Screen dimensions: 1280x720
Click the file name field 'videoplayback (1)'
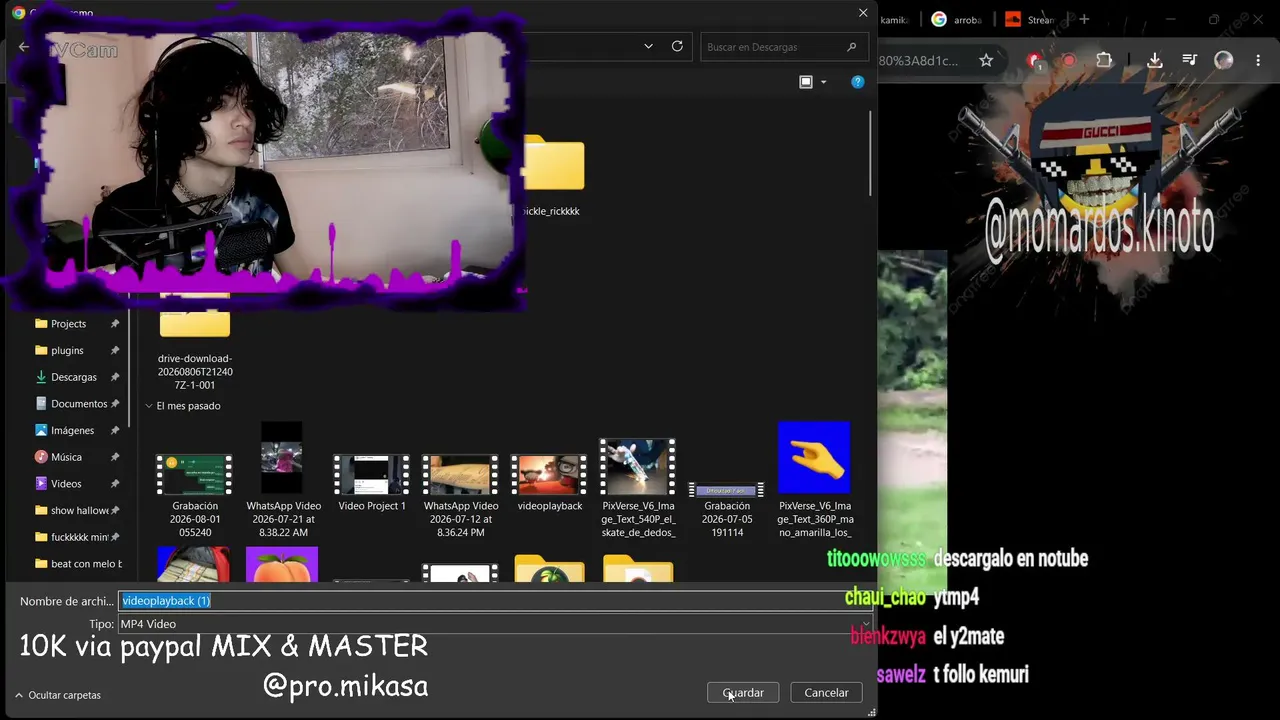(495, 601)
